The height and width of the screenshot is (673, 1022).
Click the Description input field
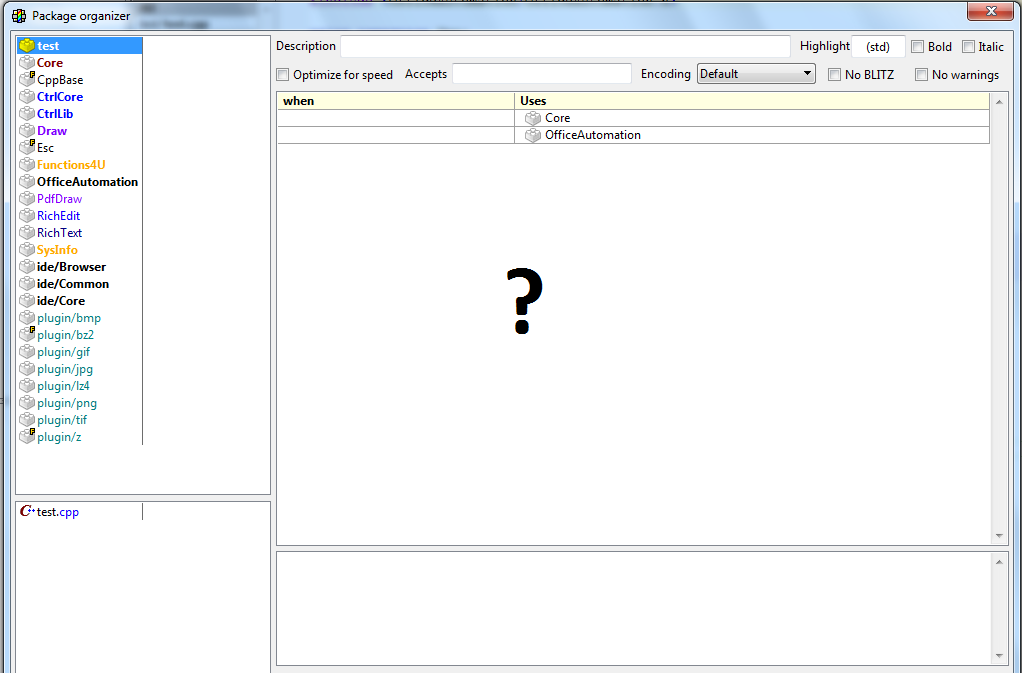pyautogui.click(x=565, y=47)
